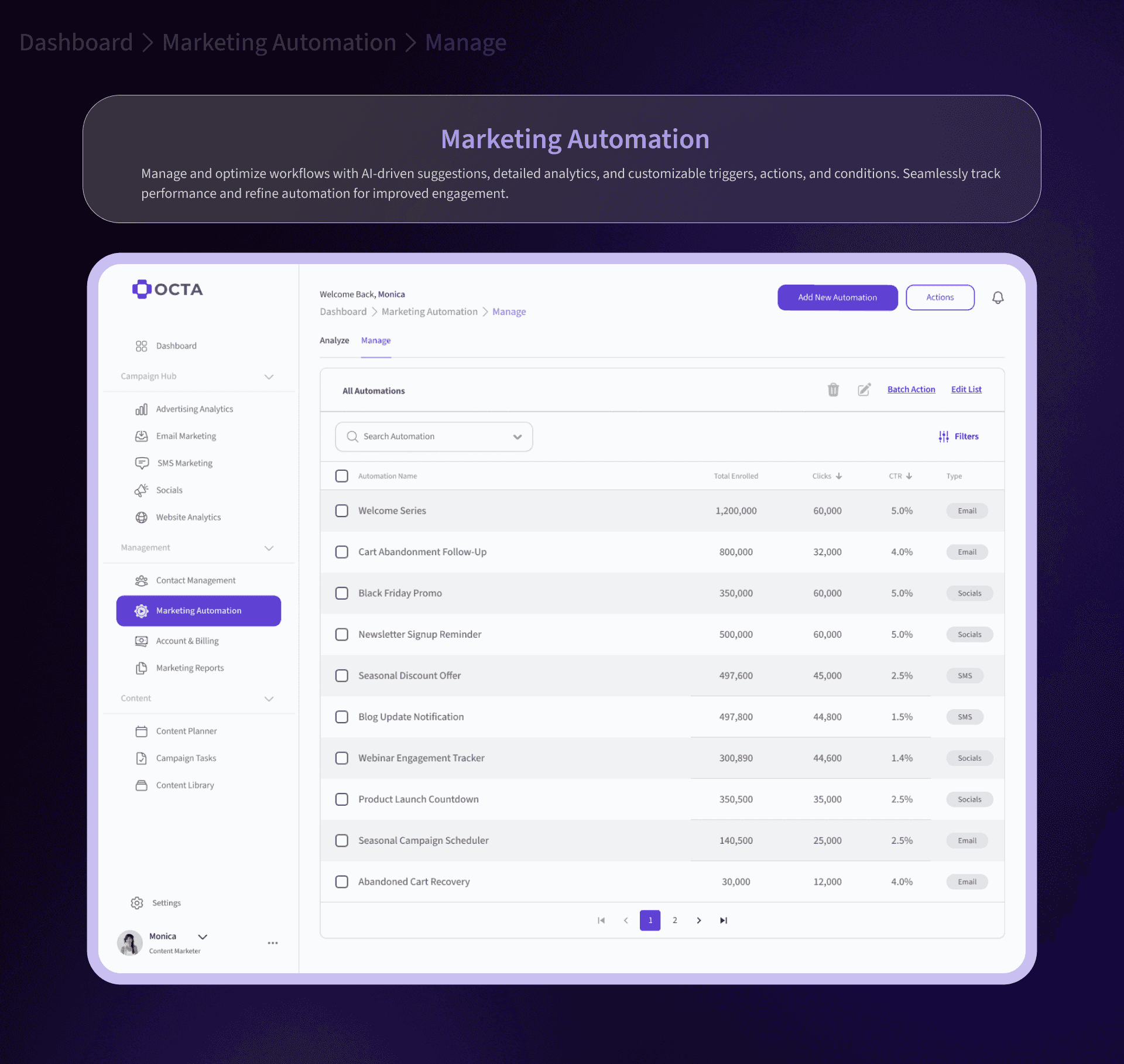Select Marketing Automation sidebar menu item

click(198, 610)
